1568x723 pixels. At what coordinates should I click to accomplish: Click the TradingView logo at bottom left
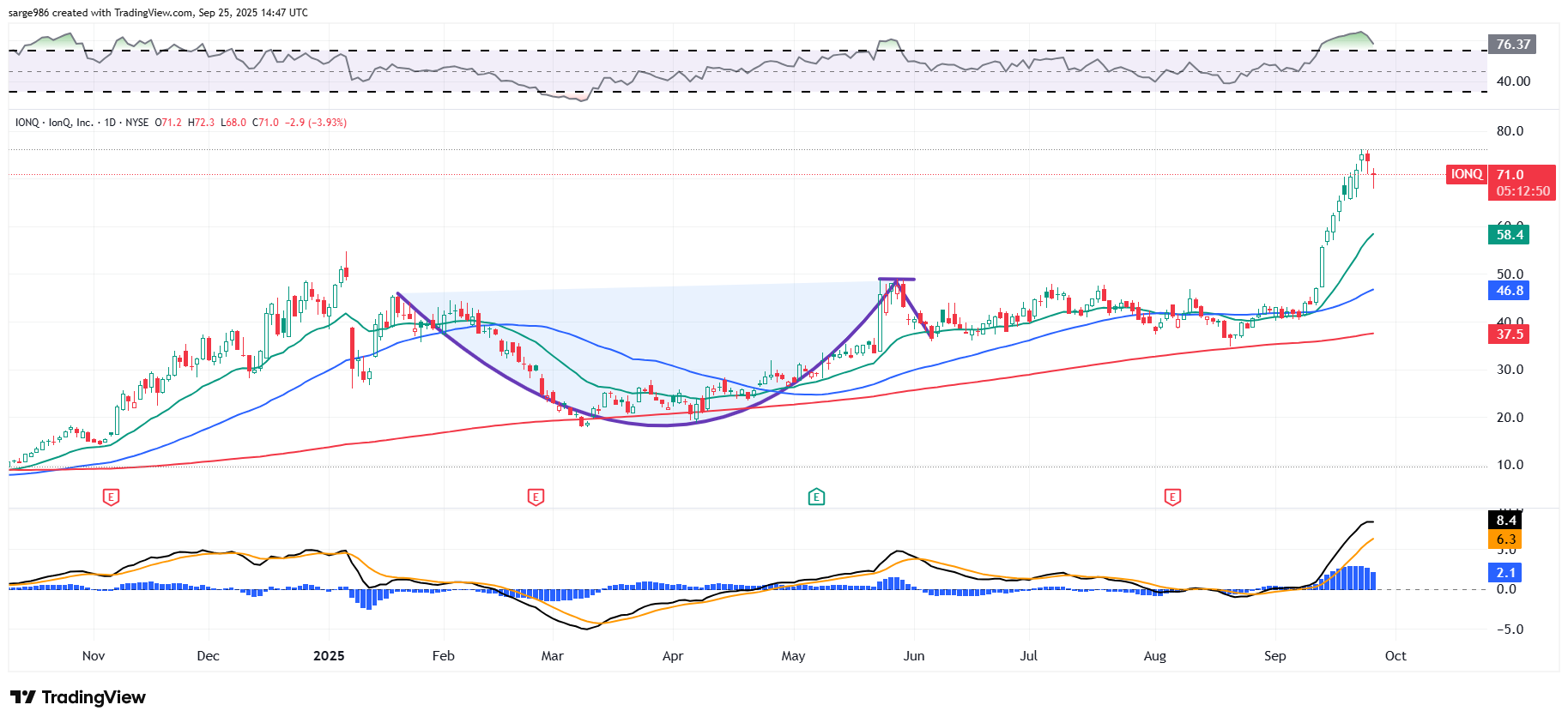(x=78, y=697)
